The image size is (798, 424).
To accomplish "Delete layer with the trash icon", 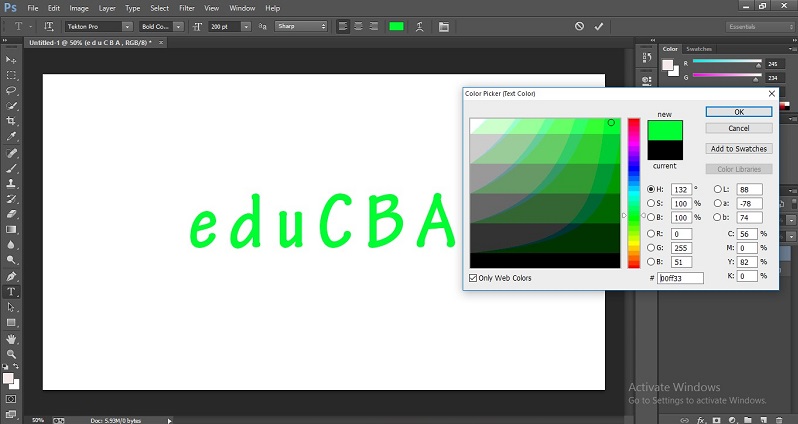I will (x=779, y=420).
